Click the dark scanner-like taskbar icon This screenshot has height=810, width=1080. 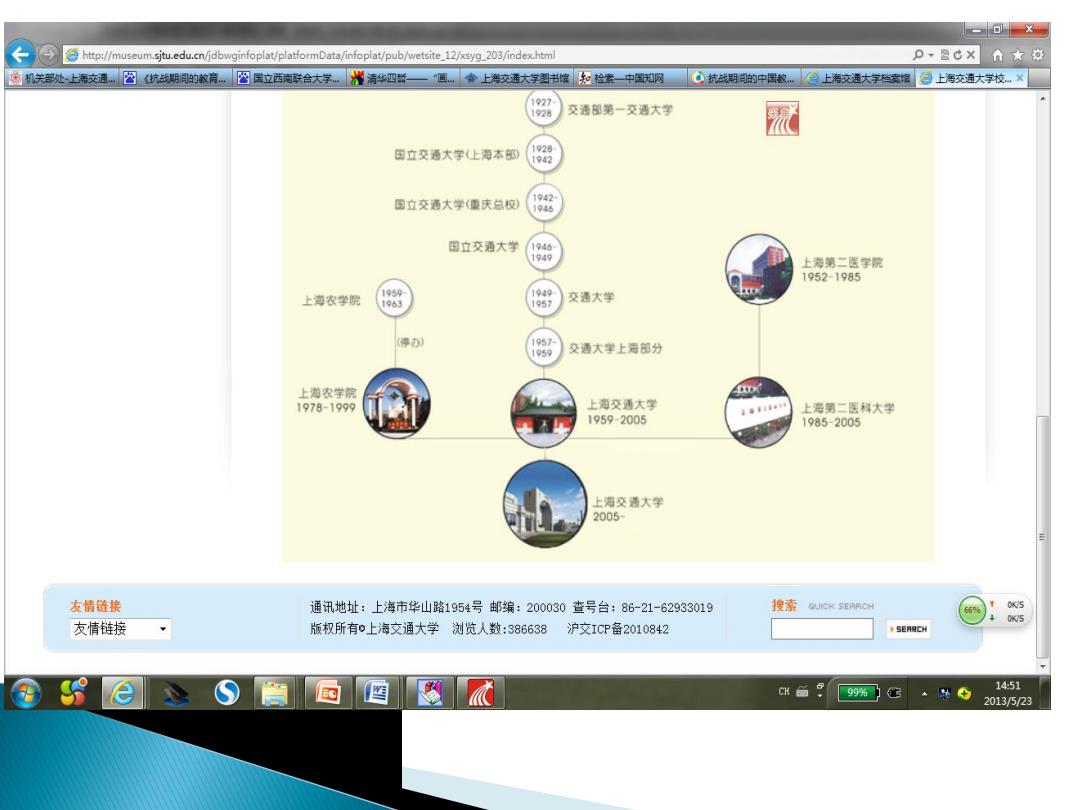click(x=176, y=693)
